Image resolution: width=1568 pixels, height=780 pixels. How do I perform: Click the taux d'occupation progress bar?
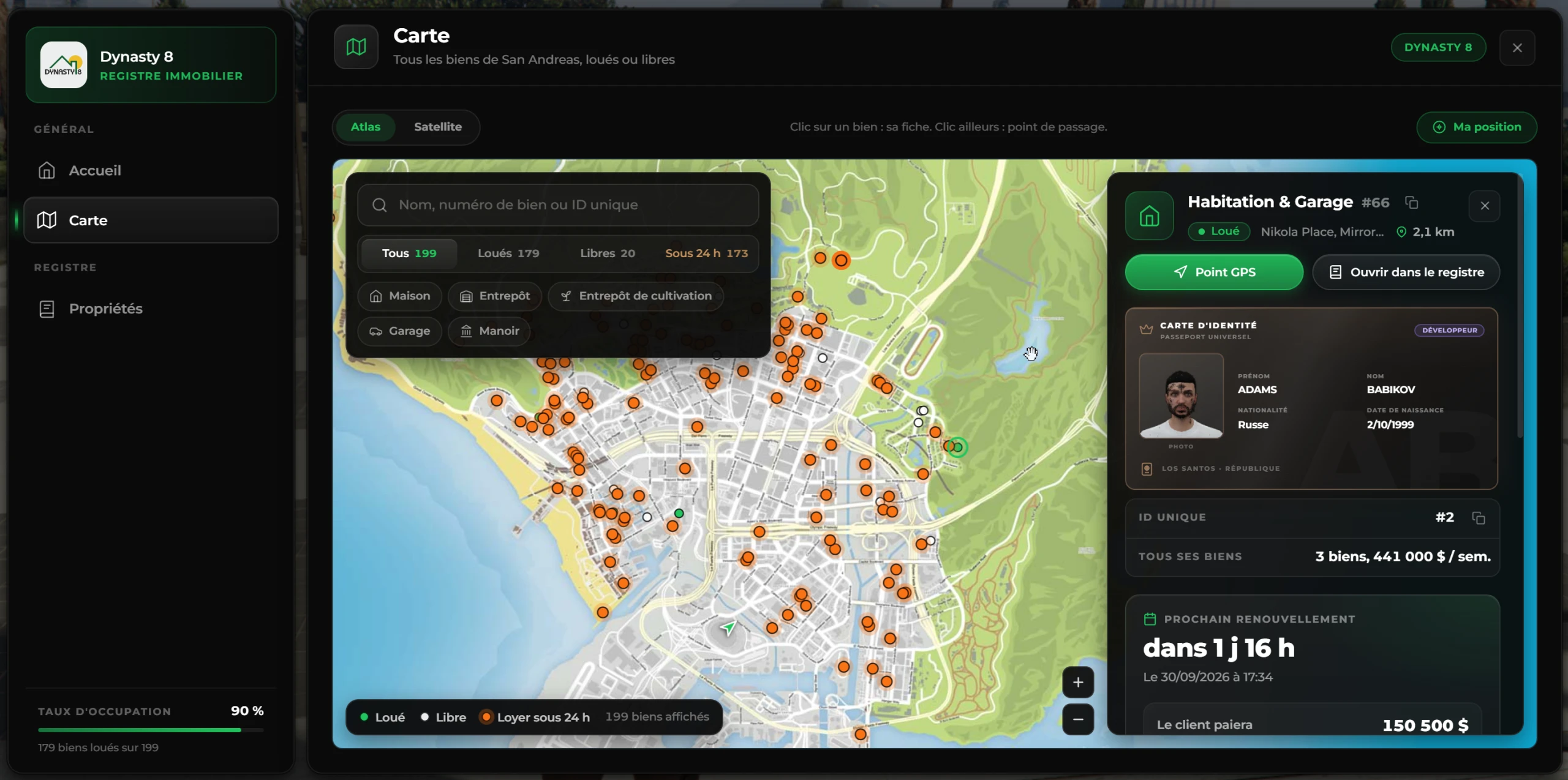tap(151, 730)
